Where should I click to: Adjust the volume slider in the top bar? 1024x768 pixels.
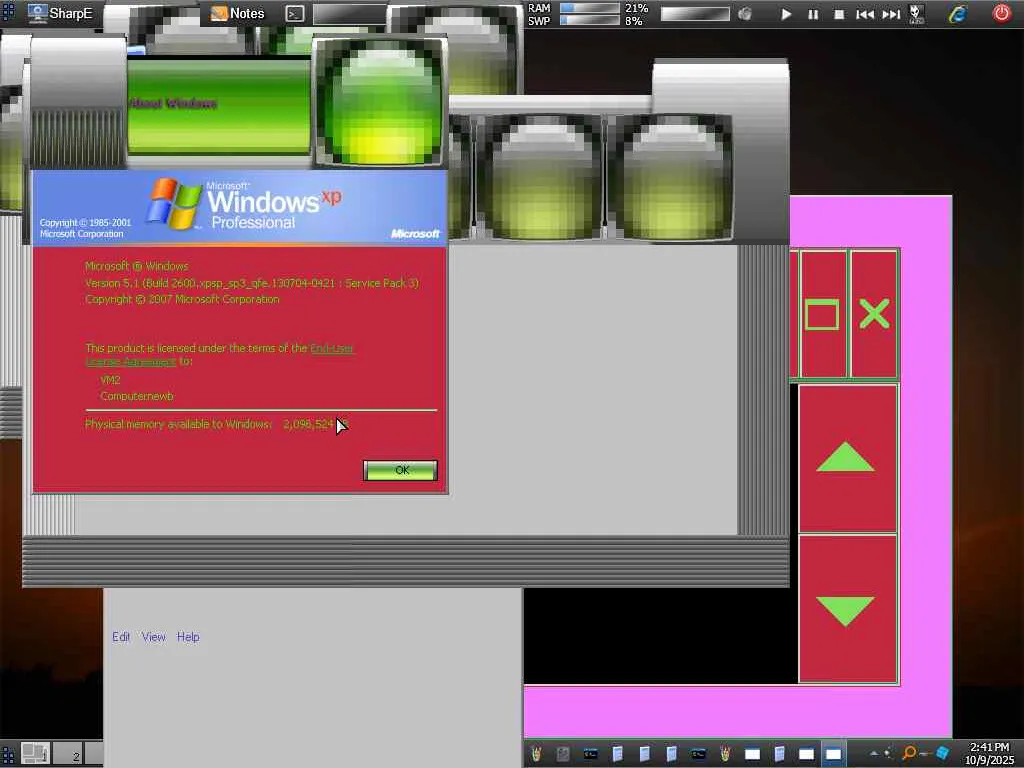(695, 14)
